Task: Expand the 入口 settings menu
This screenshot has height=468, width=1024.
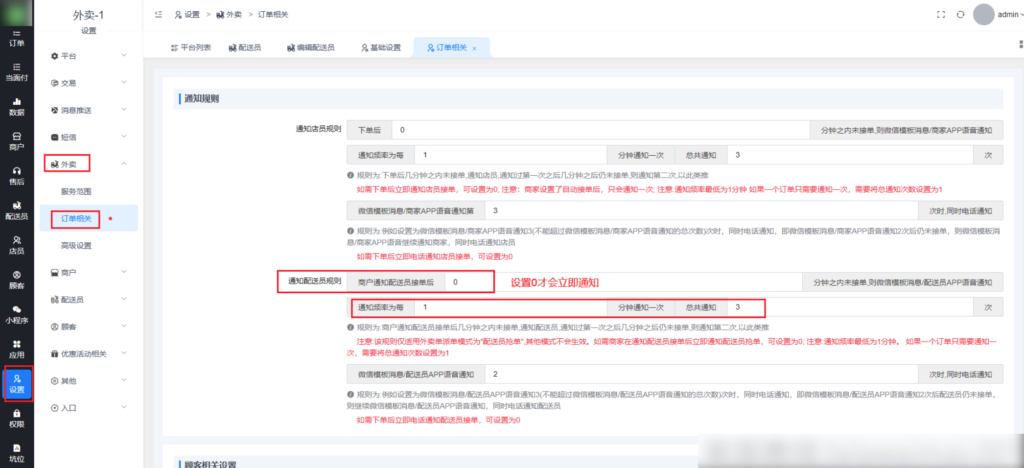Action: pos(88,408)
